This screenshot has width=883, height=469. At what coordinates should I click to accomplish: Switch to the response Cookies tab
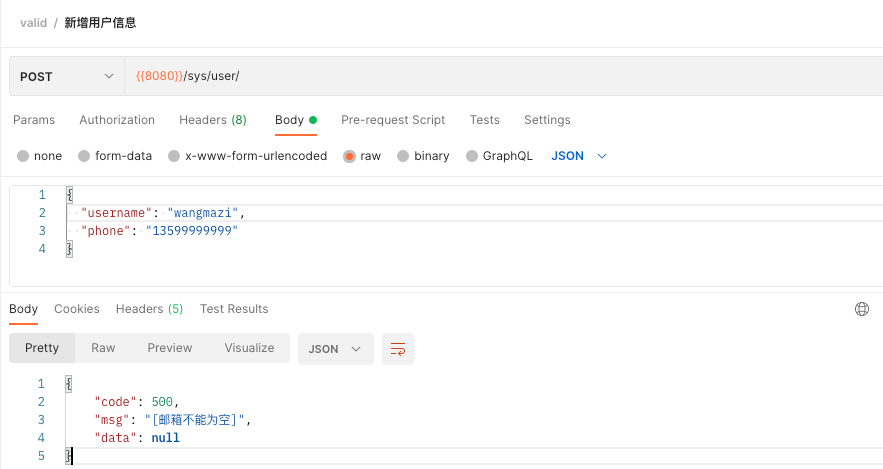pyautogui.click(x=77, y=309)
